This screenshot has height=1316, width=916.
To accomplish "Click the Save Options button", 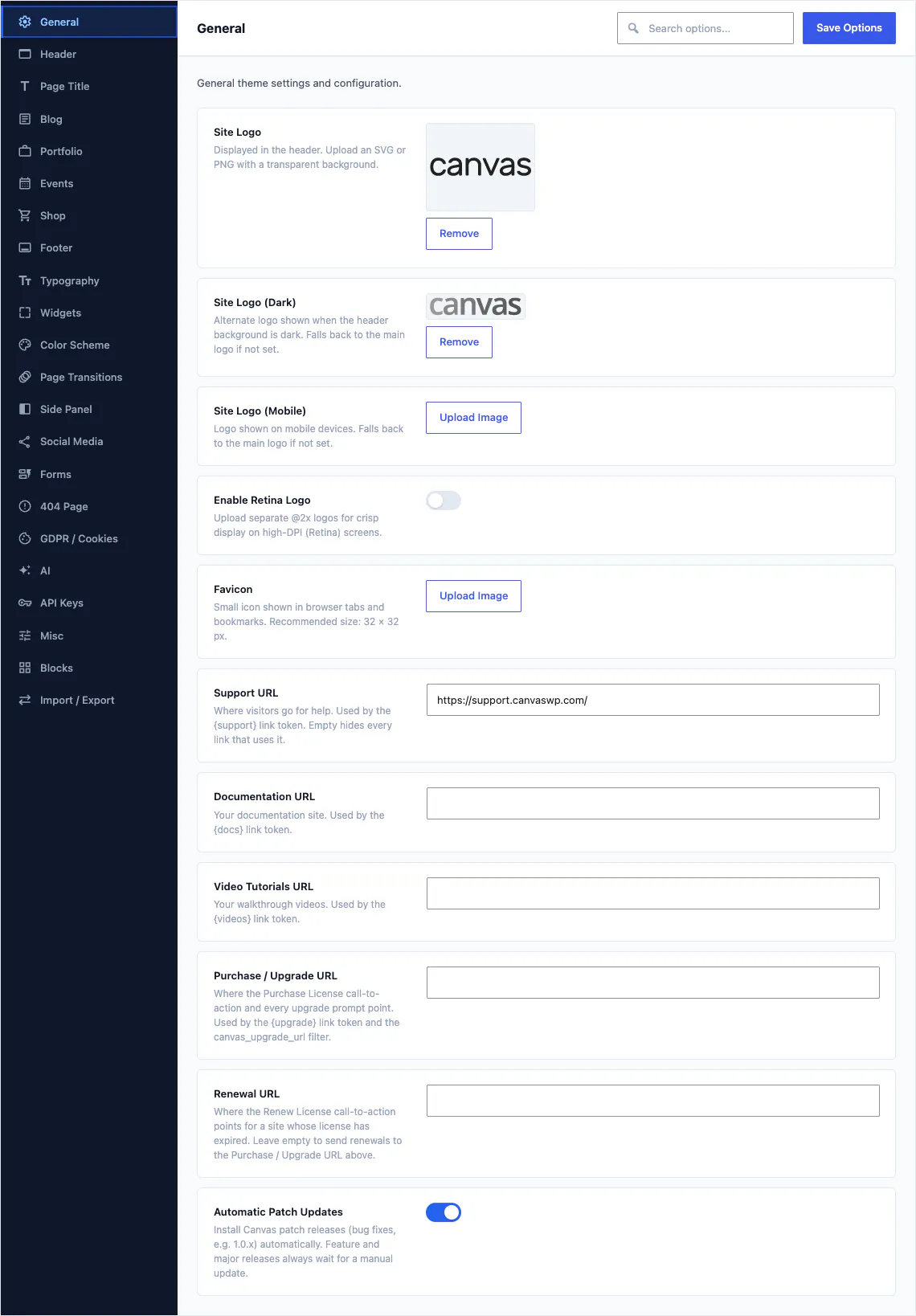I will 849,28.
